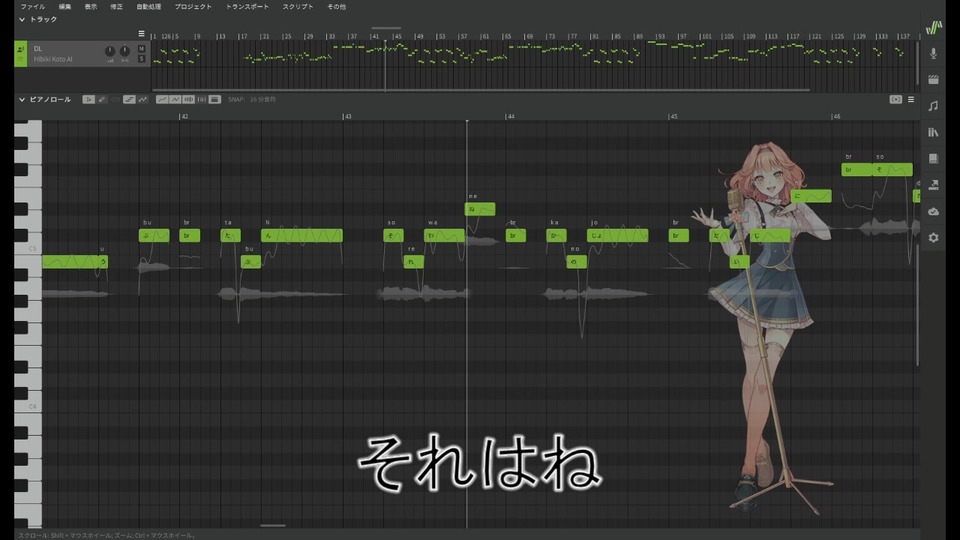960x540 pixels.
Task: Open the Library panel
Action: [x=934, y=132]
